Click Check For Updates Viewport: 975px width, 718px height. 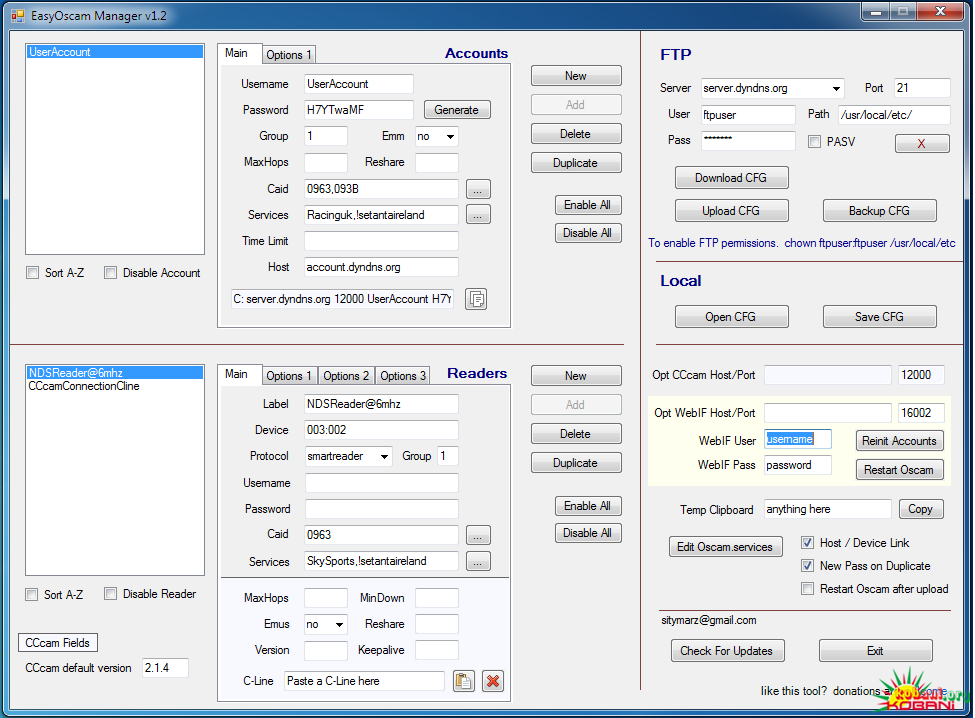(x=728, y=651)
